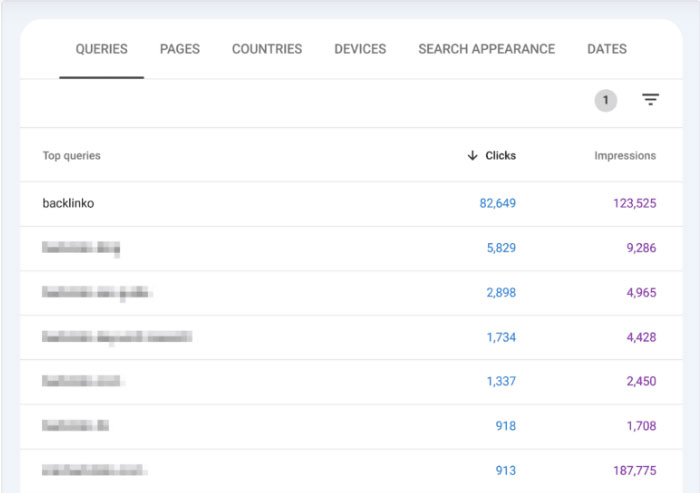700x493 pixels.
Task: Click the 123,525 impressions value
Action: (634, 203)
